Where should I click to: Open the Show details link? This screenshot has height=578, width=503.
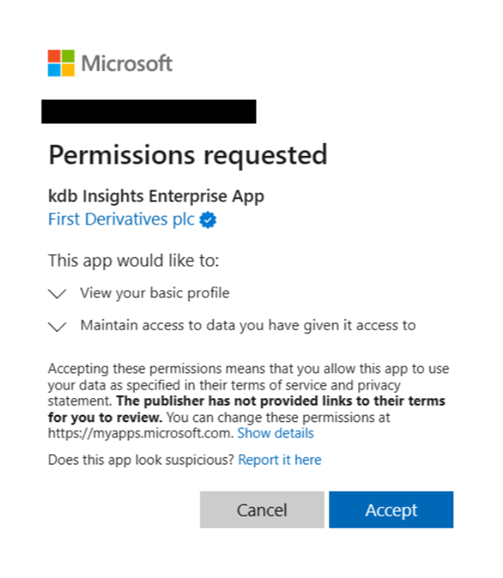(276, 433)
